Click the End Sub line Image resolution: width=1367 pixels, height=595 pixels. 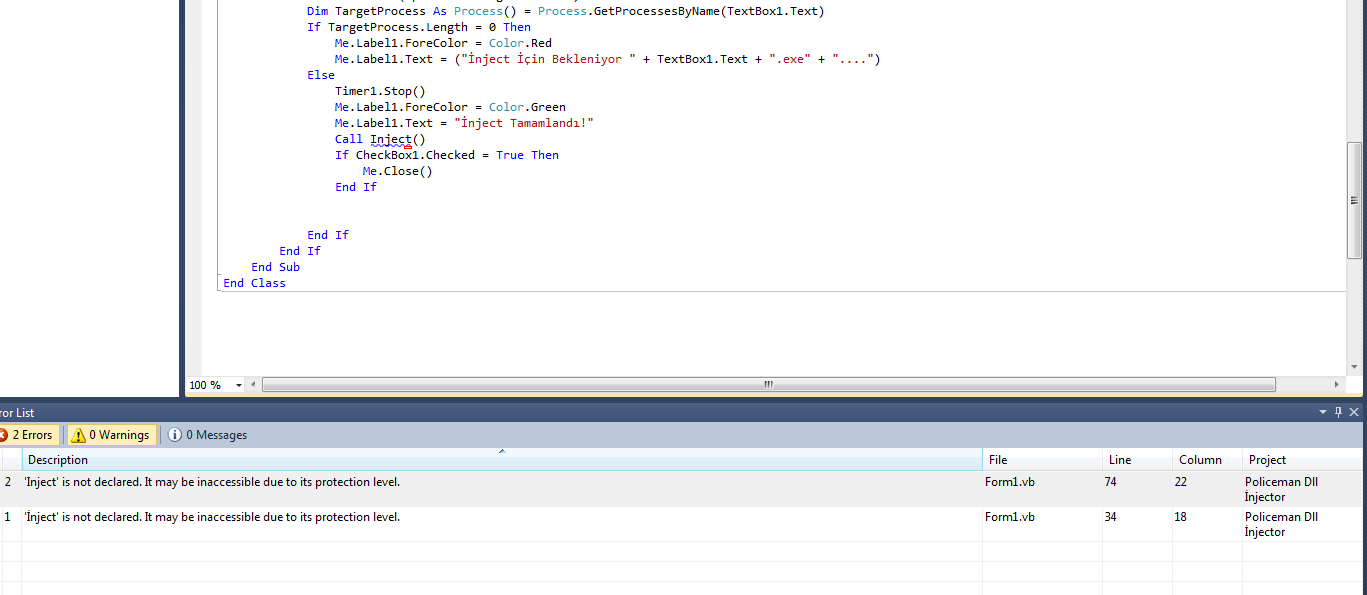click(275, 267)
